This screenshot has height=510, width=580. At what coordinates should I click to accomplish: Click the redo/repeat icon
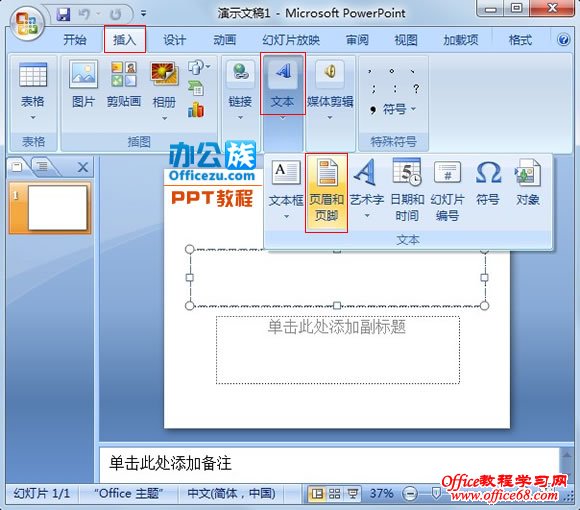[116, 14]
